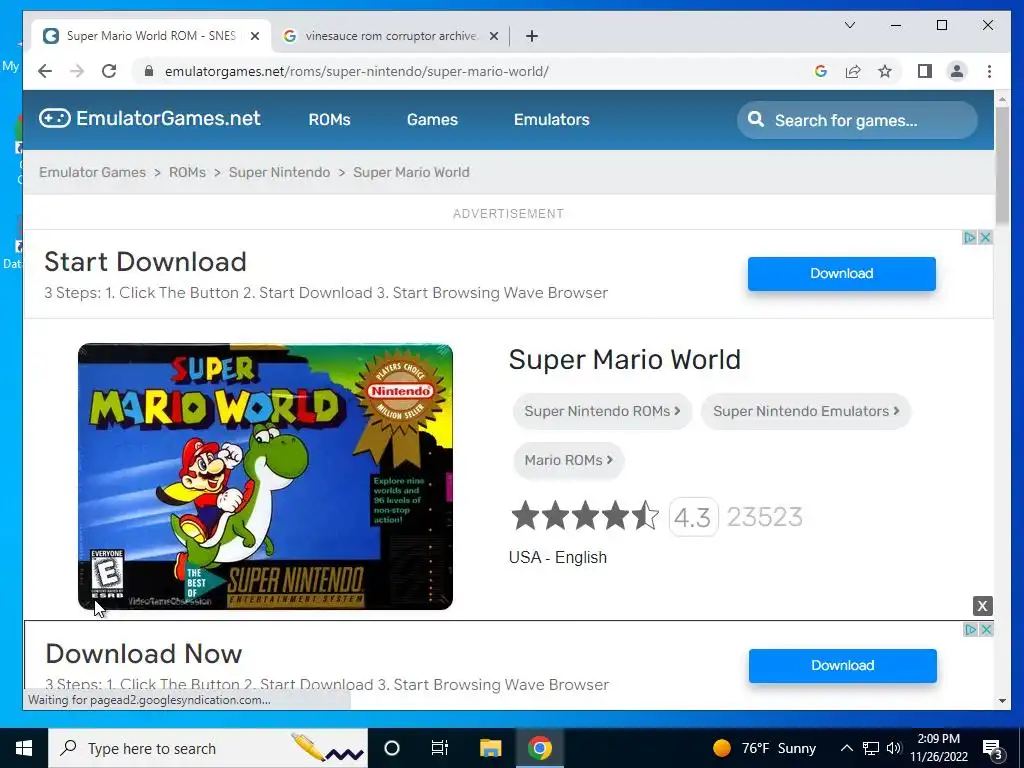Bookmark this page with the star
This screenshot has height=768, width=1024.
(885, 71)
